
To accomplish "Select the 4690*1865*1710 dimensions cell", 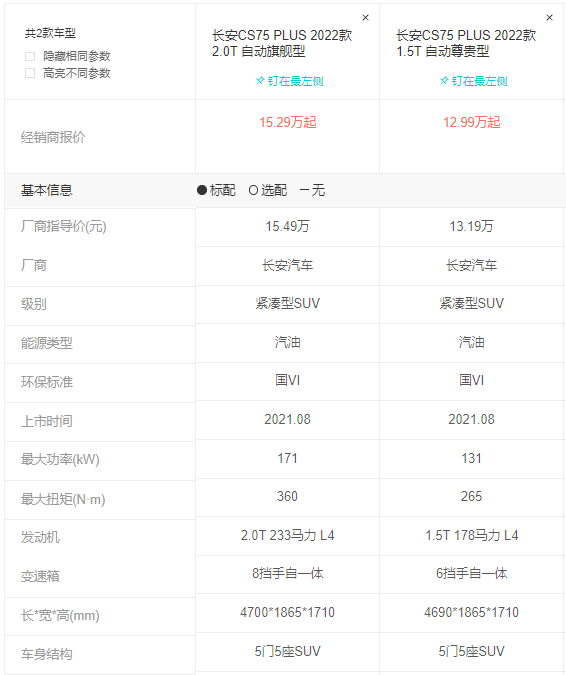I will tap(472, 613).
